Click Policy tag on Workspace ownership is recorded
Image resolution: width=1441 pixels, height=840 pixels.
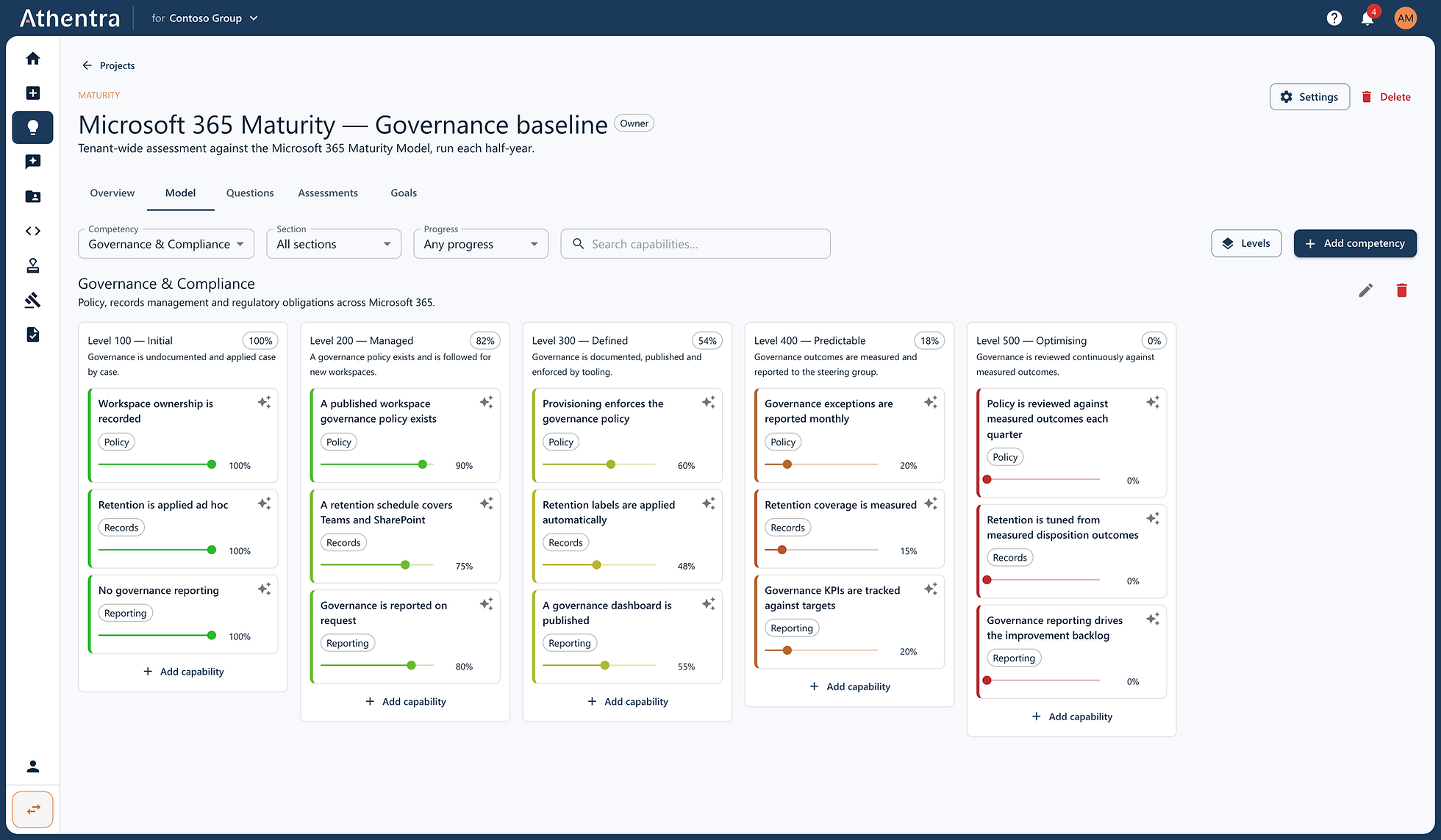116,442
